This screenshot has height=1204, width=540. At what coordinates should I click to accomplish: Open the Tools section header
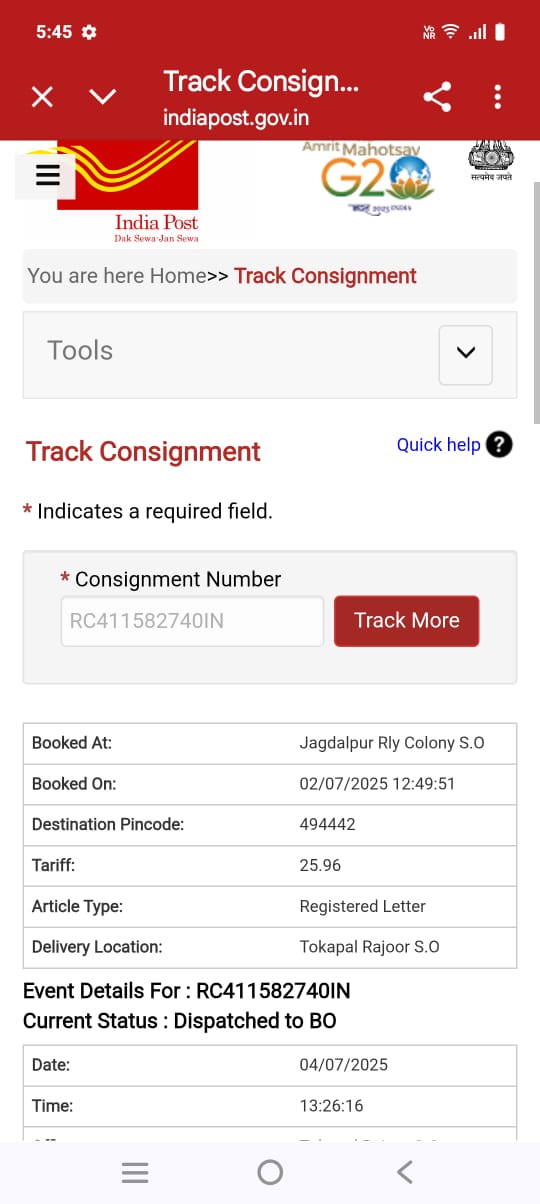pyautogui.click(x=270, y=354)
